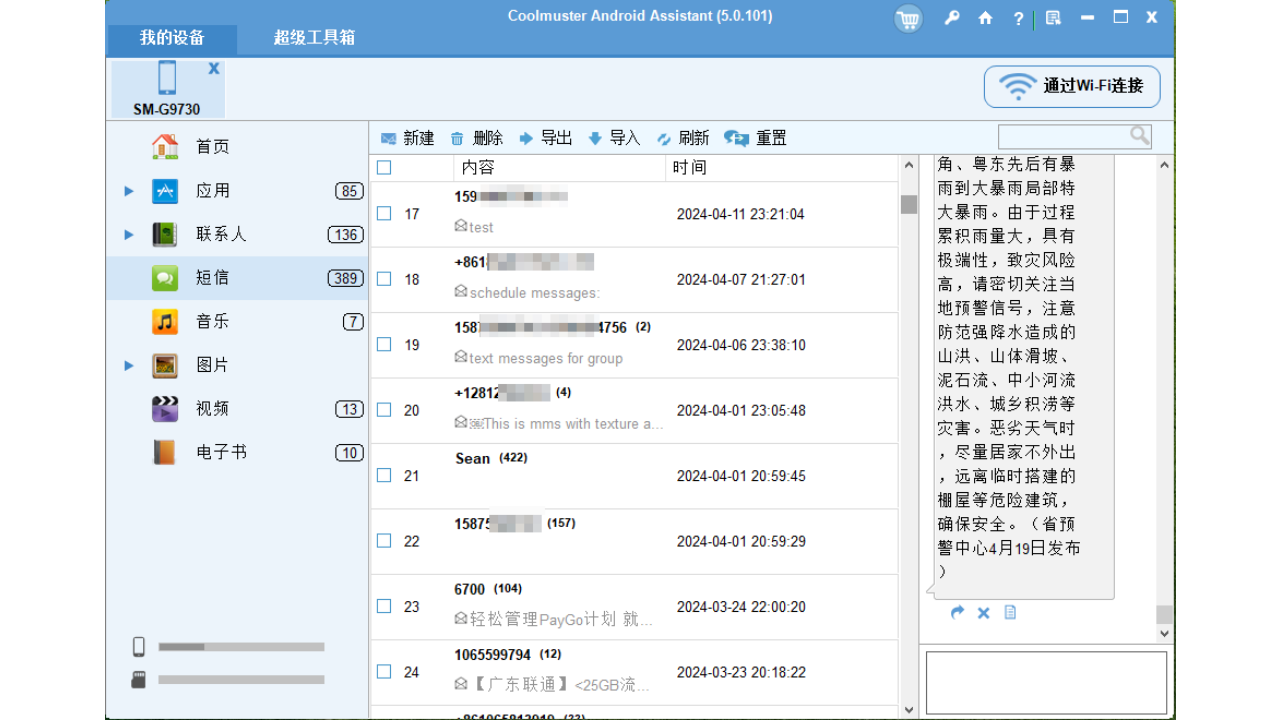Select the 我的设备 tab
Image resolution: width=1280 pixels, height=720 pixels.
[171, 39]
